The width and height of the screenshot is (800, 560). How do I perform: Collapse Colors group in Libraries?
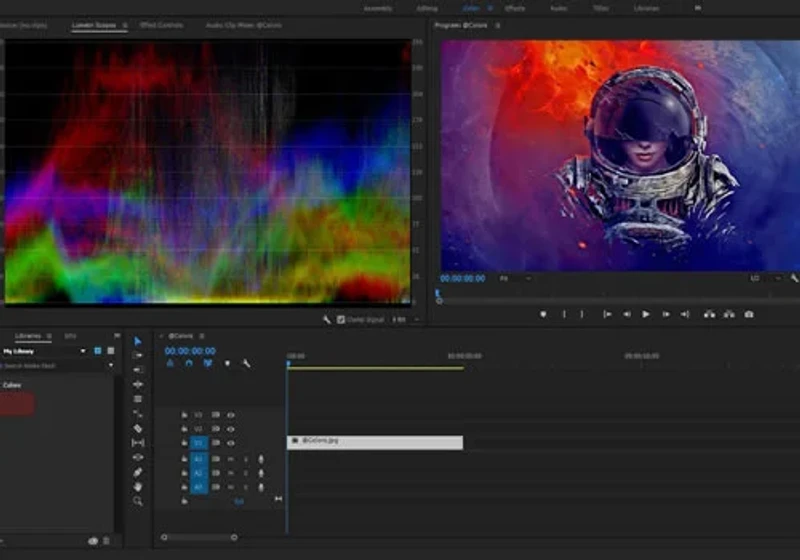12,385
